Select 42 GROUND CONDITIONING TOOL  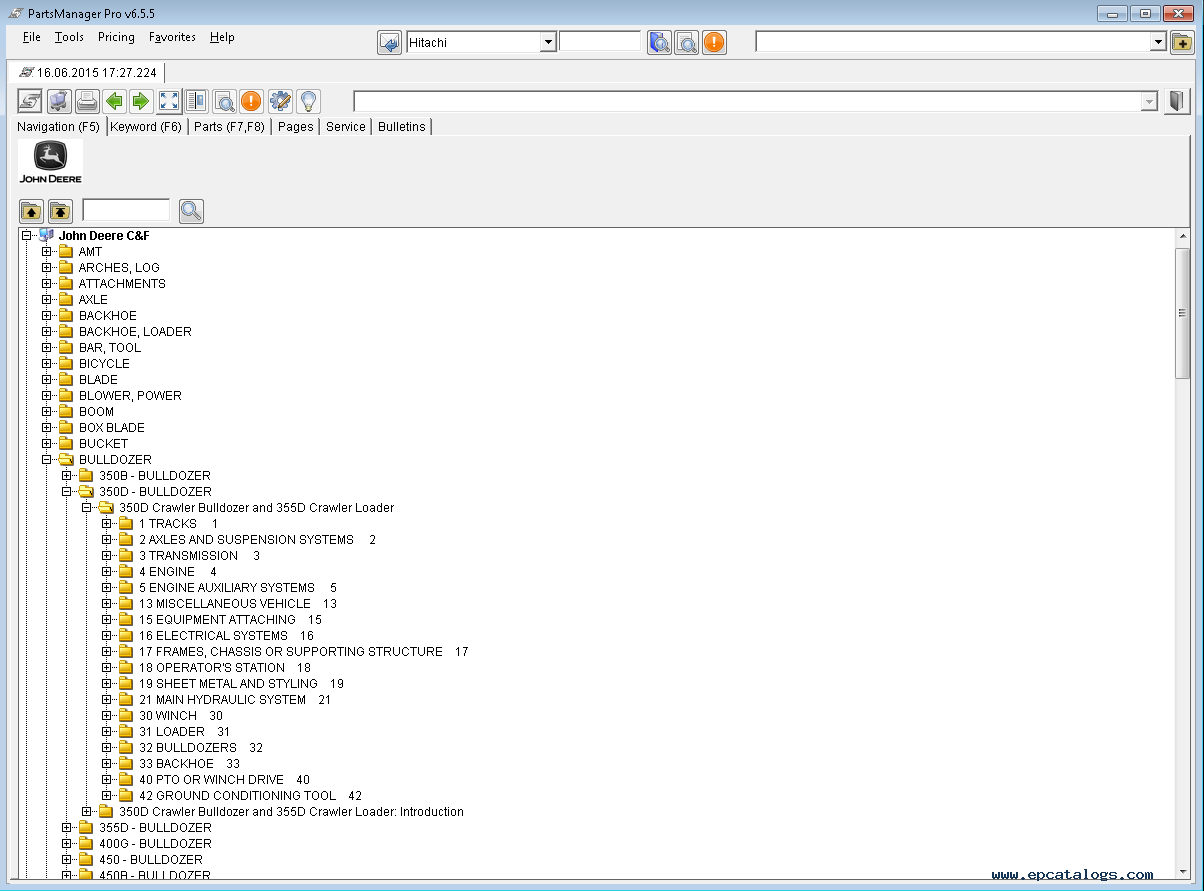250,796
